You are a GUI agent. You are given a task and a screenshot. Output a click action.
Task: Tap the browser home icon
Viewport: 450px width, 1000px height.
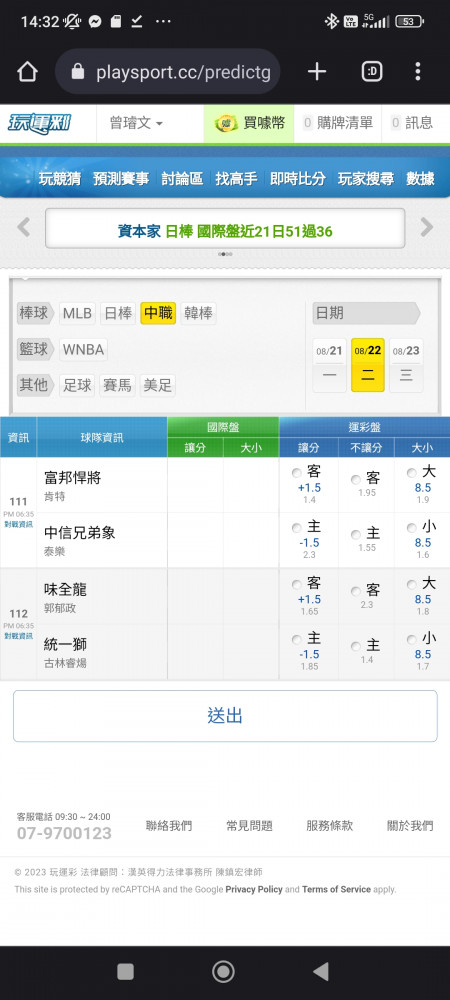coord(27,72)
